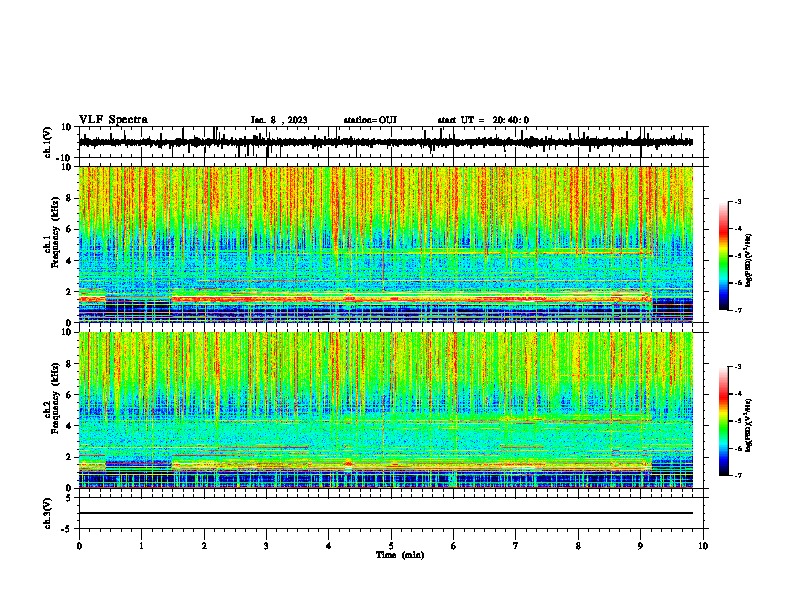Click the last time axis tick label "10"
Screen dimensions: 792x612
click(703, 546)
